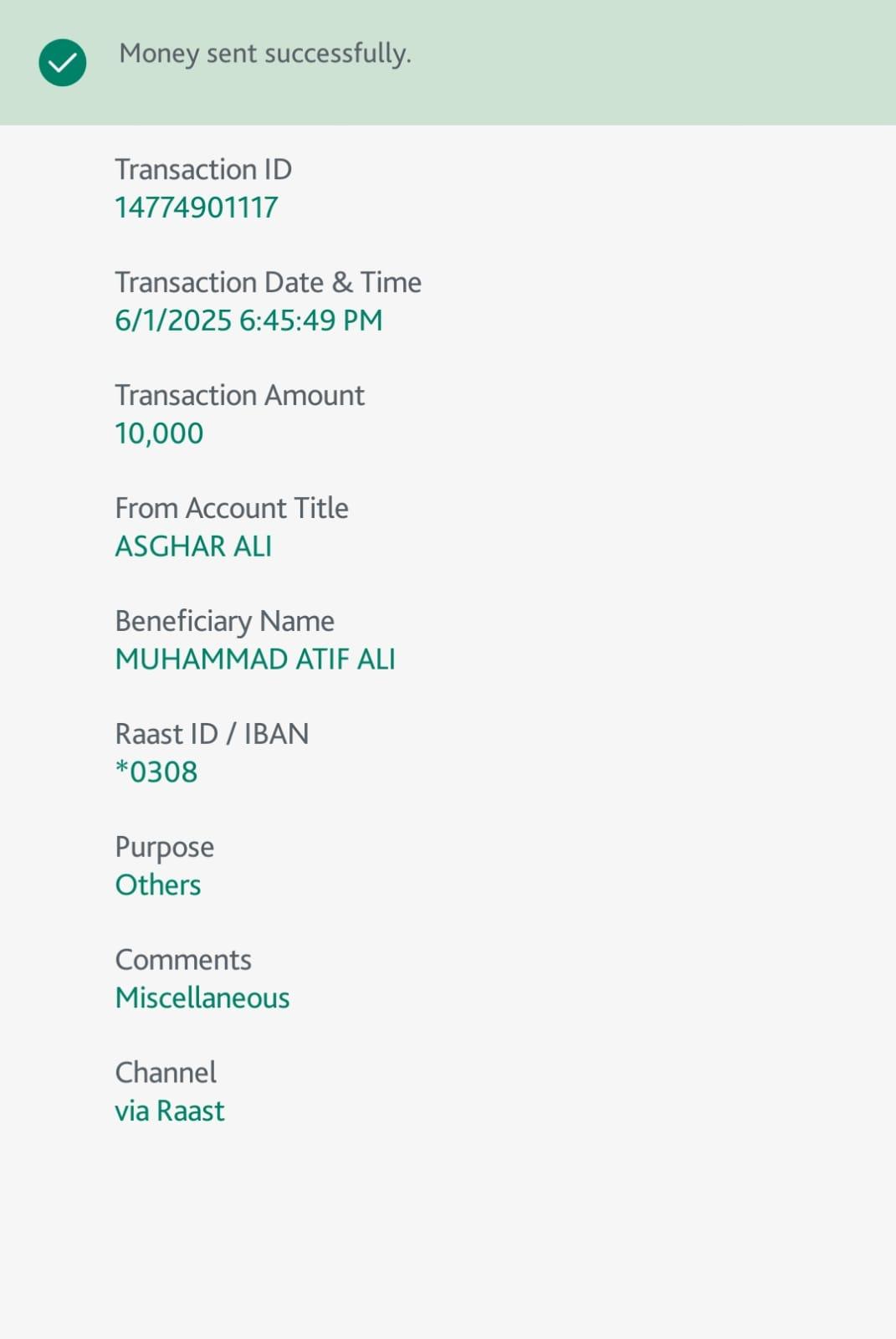Select the Comments label
896x1339 pixels.
pos(183,960)
